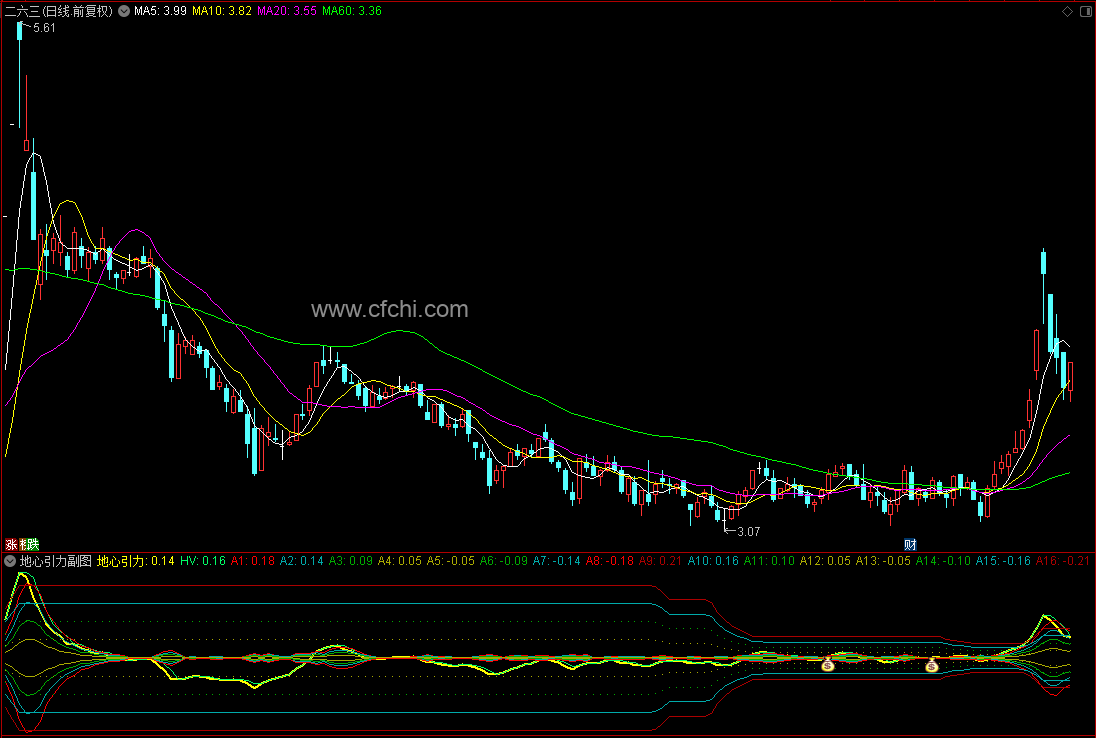Select the A7: -0.14 value
Screen dimensions: 1096x738
click(556, 561)
